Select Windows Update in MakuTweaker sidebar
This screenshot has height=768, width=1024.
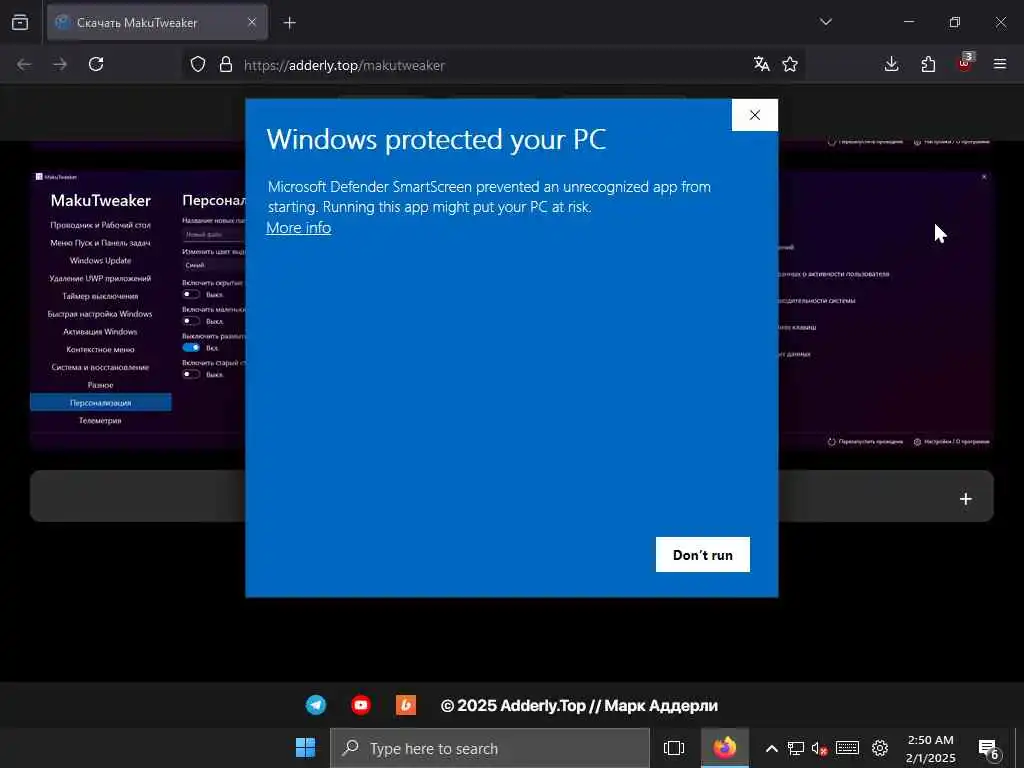[x=101, y=260]
